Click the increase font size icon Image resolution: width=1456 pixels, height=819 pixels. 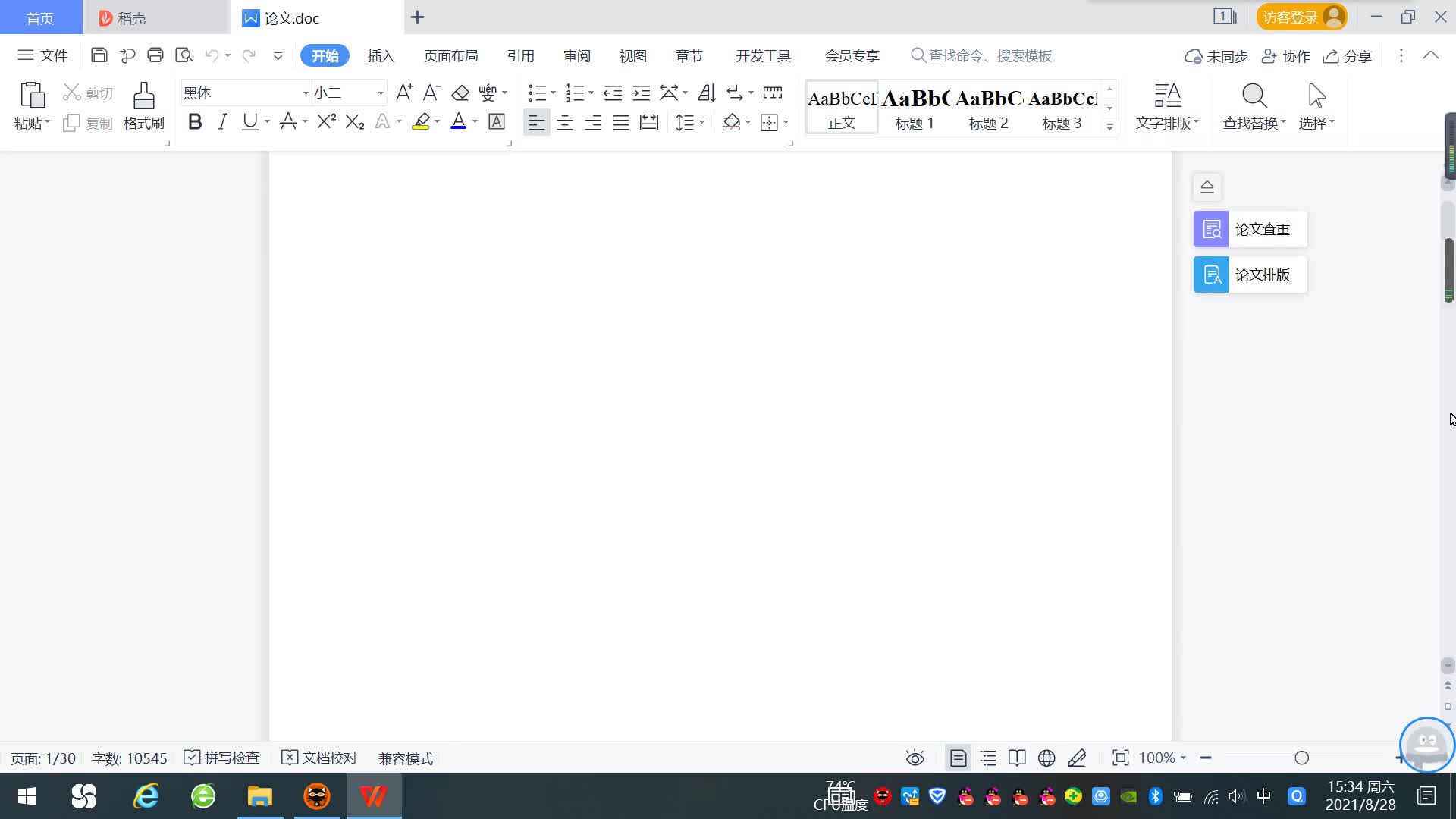point(404,93)
